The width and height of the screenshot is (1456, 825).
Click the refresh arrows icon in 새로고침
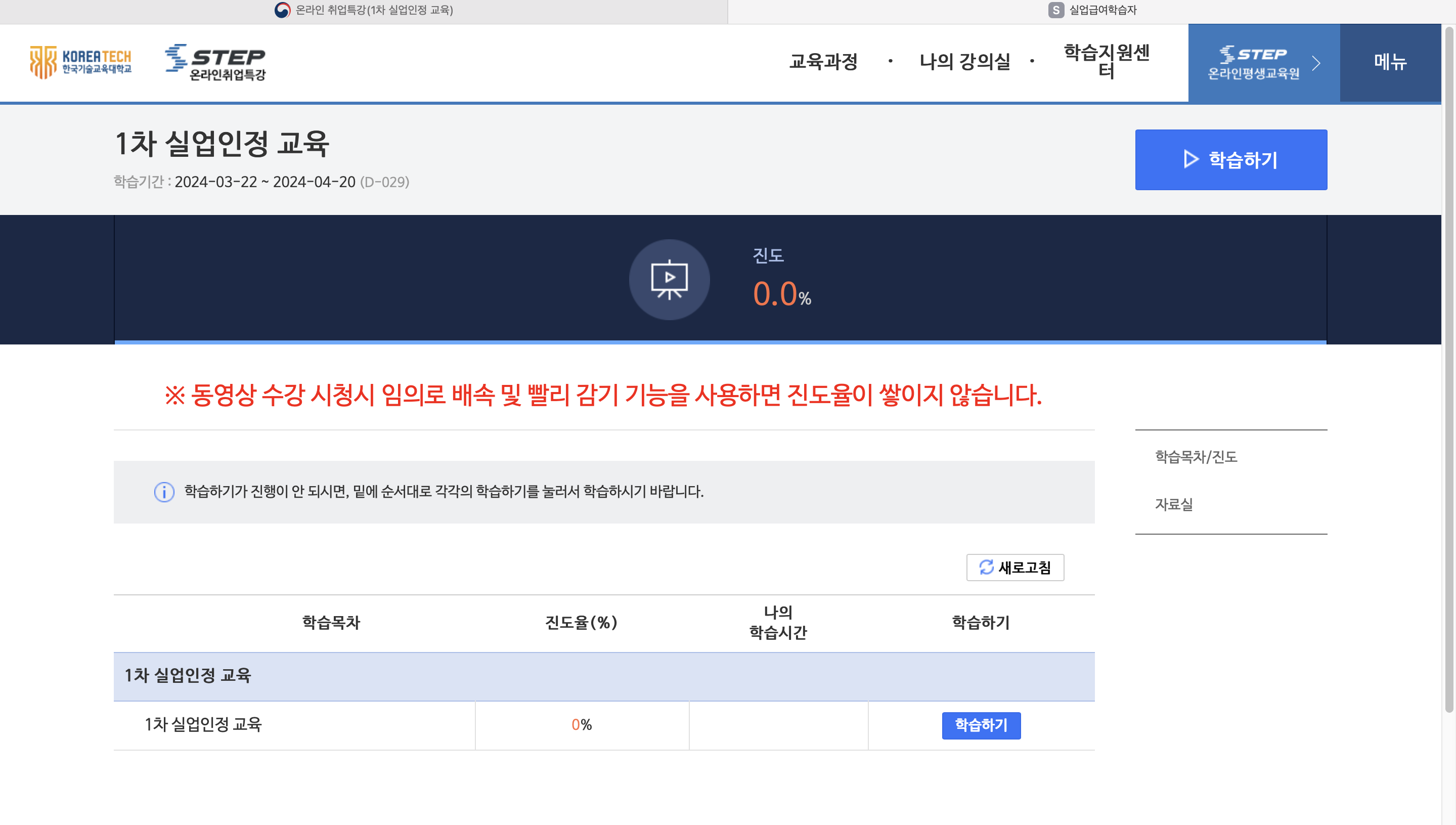point(986,567)
